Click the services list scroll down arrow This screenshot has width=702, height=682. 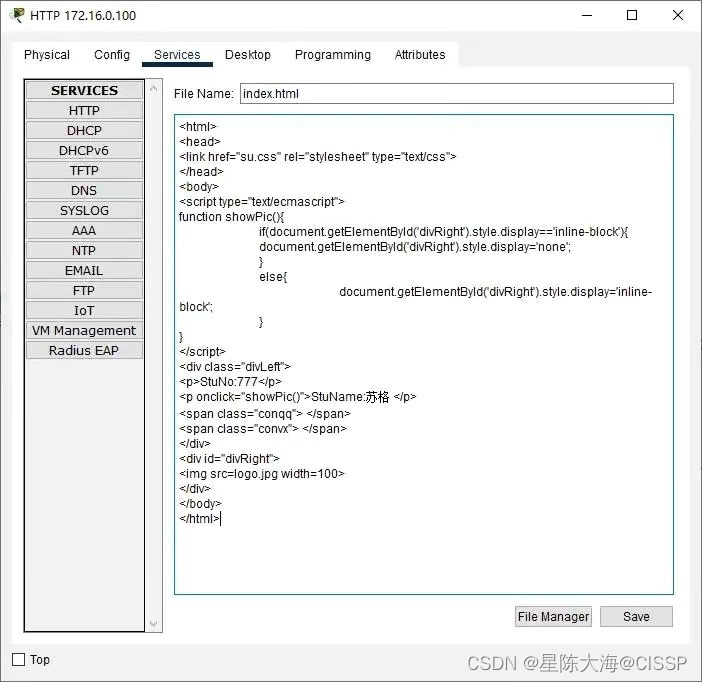(x=154, y=624)
